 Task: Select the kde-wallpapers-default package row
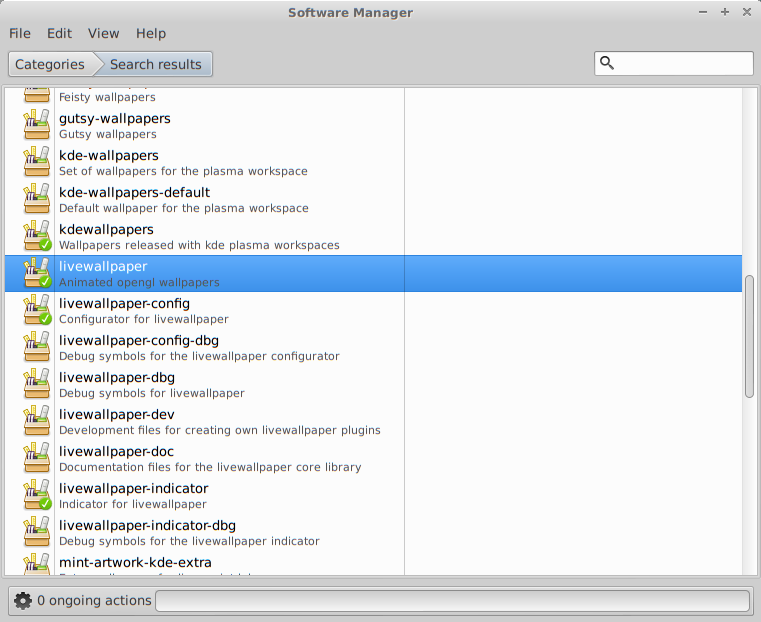pyautogui.click(x=230, y=199)
